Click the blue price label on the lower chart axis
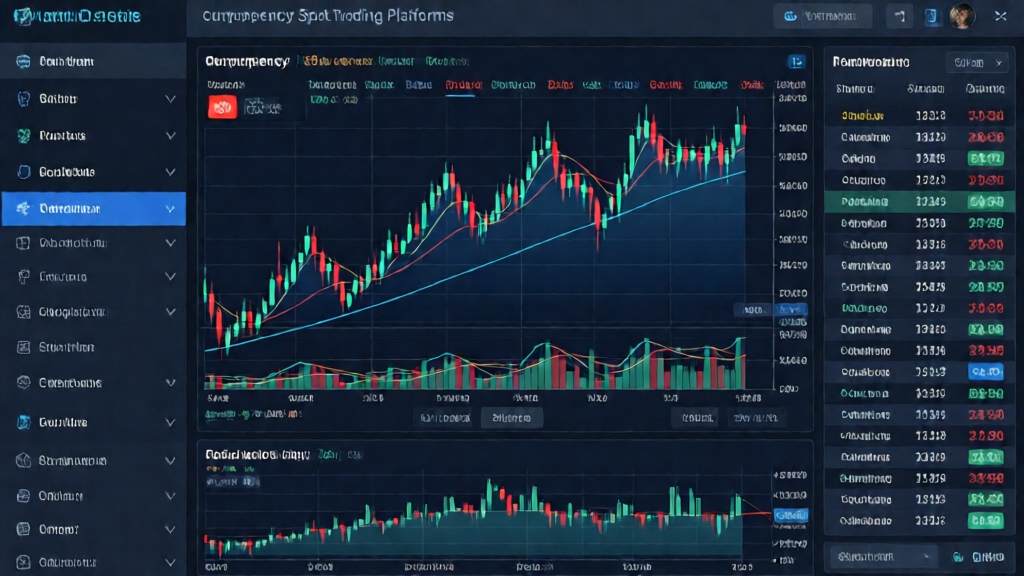This screenshot has height=576, width=1024. [x=791, y=515]
